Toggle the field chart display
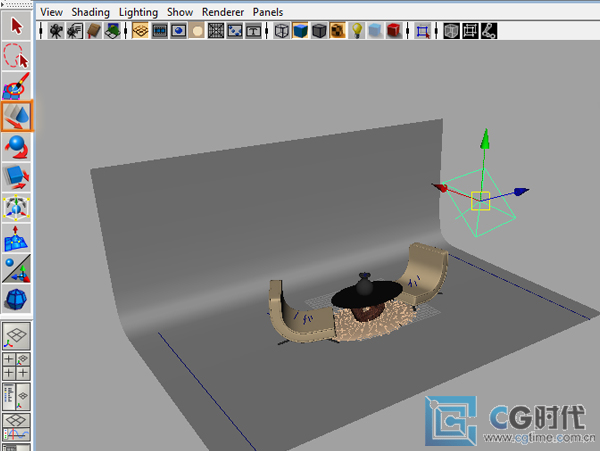The height and width of the screenshot is (451, 600). coord(216,31)
